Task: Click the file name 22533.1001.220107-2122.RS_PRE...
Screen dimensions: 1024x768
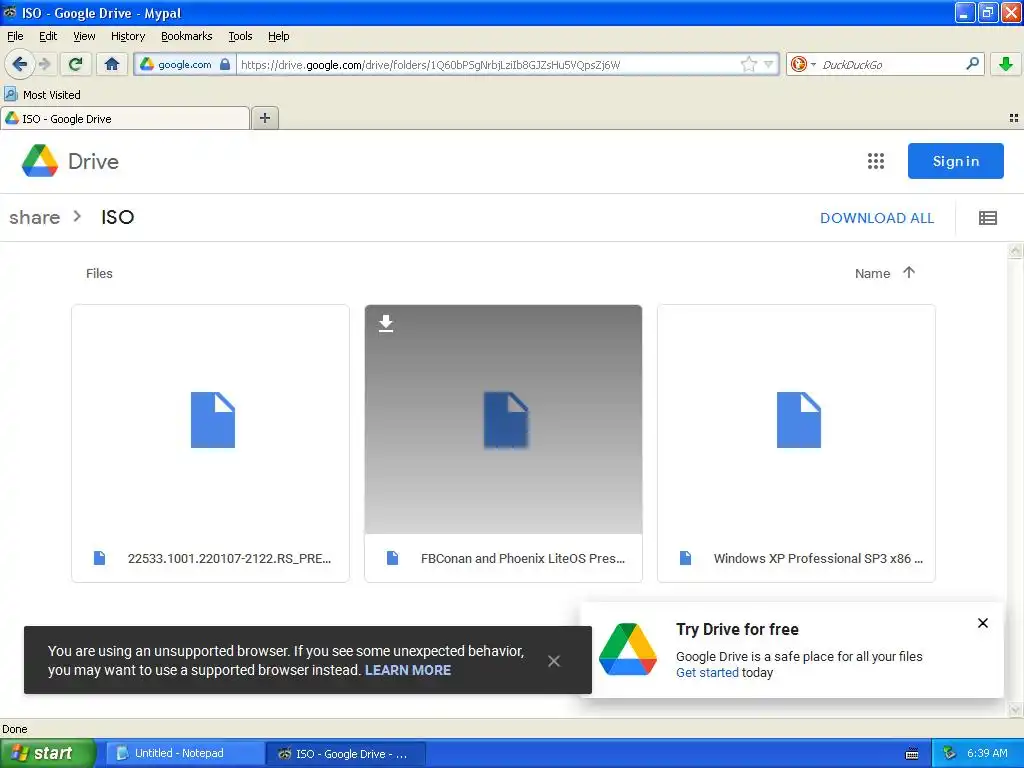Action: pyautogui.click(x=229, y=558)
